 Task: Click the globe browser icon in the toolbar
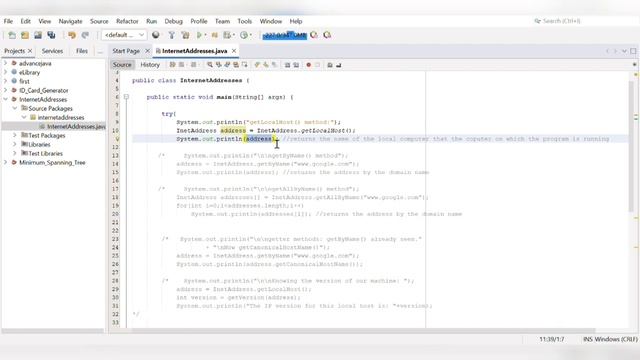point(156,35)
